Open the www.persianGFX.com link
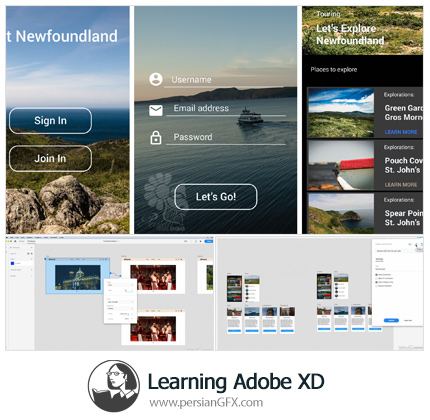This screenshot has width=430, height=420. coord(206,402)
